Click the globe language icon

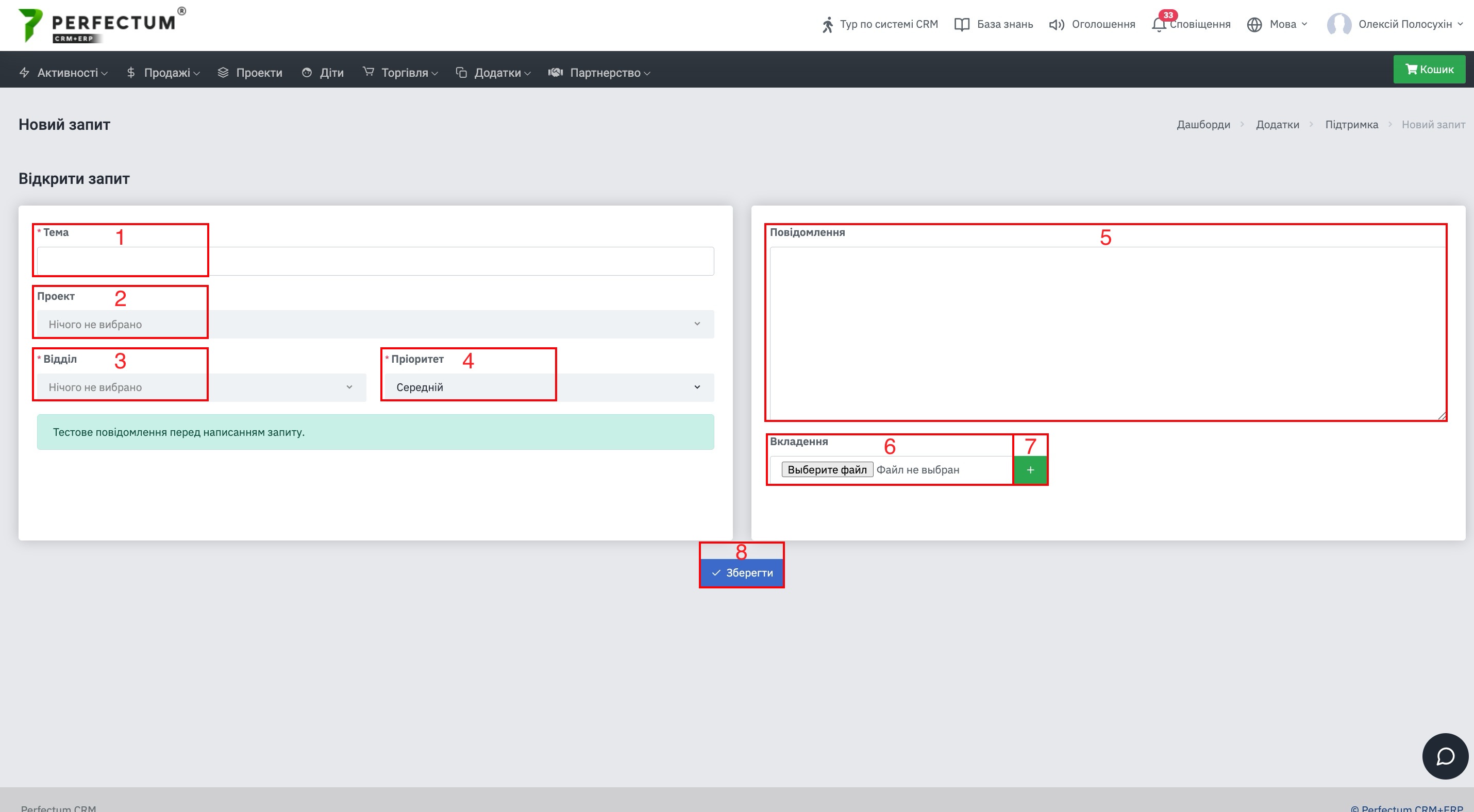click(1254, 25)
